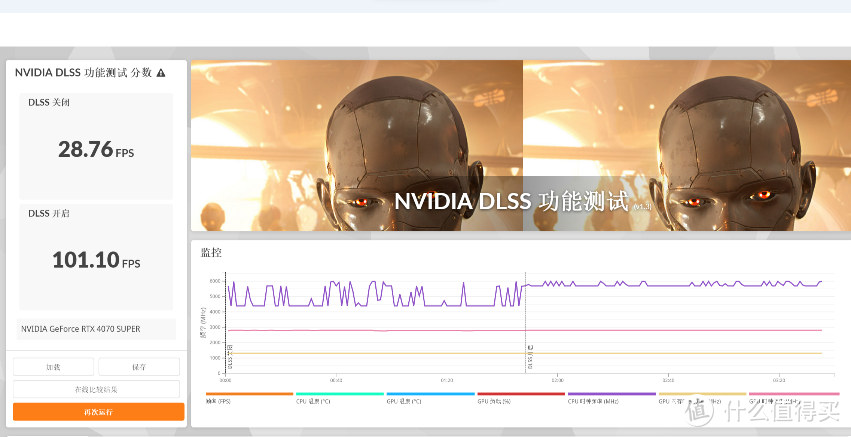Click the NVIDIA DLSS 功能测试 分数 title

83,73
